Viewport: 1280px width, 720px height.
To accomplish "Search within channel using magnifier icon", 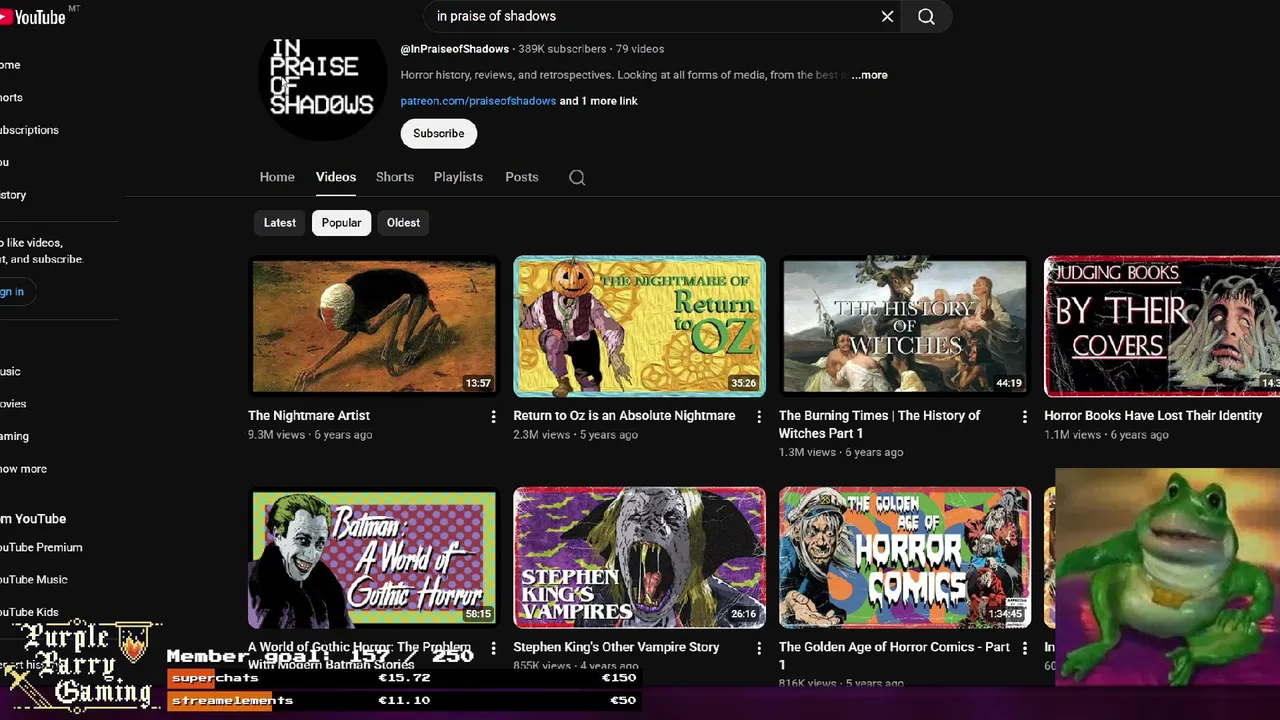I will 577,177.
